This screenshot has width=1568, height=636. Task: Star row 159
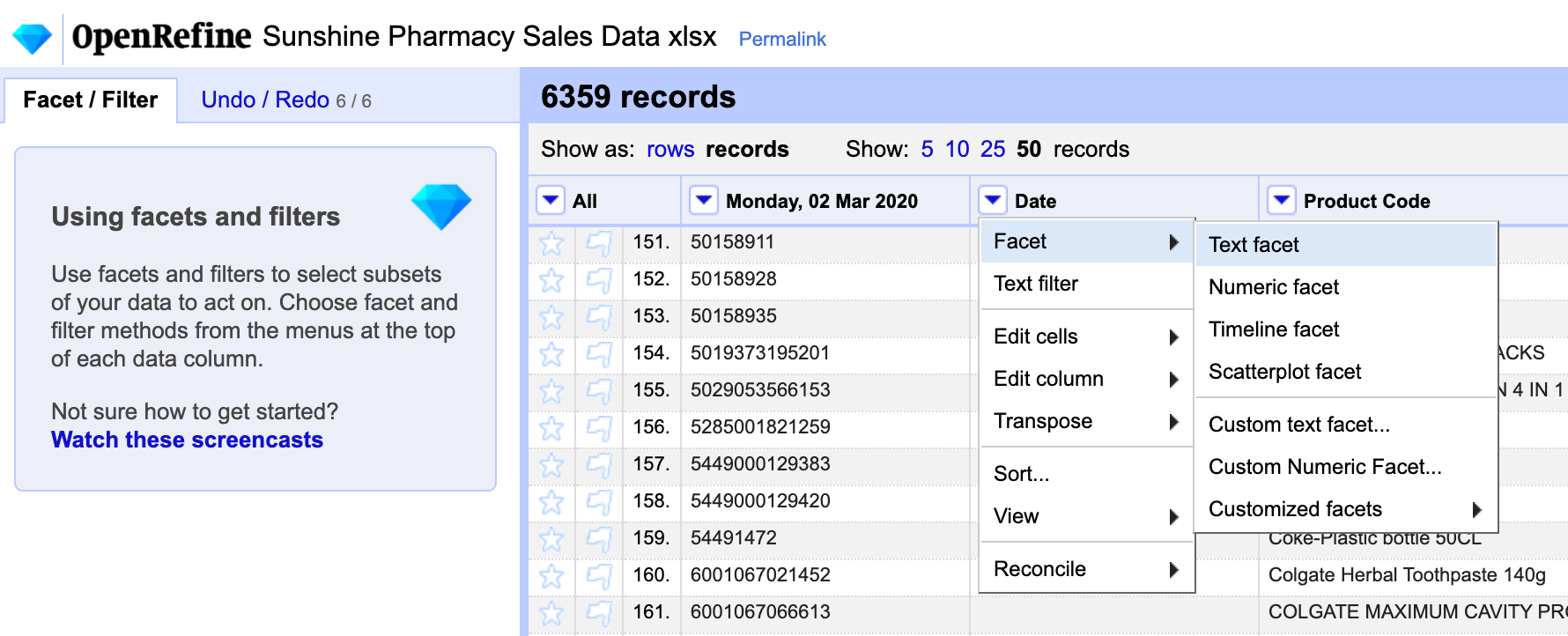[551, 539]
